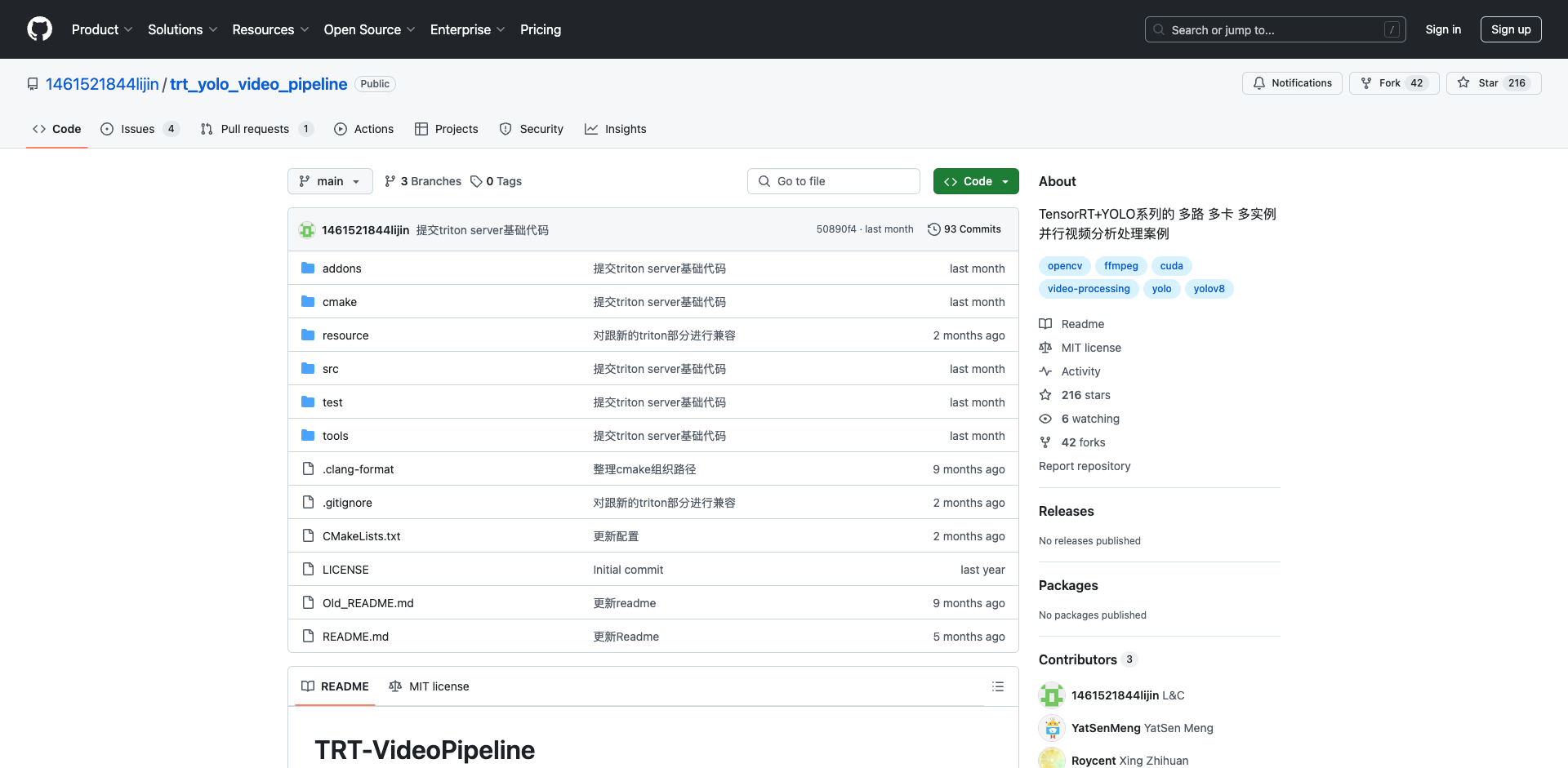Image resolution: width=1568 pixels, height=768 pixels.
Task: Click the Go to file search box
Action: tap(834, 181)
